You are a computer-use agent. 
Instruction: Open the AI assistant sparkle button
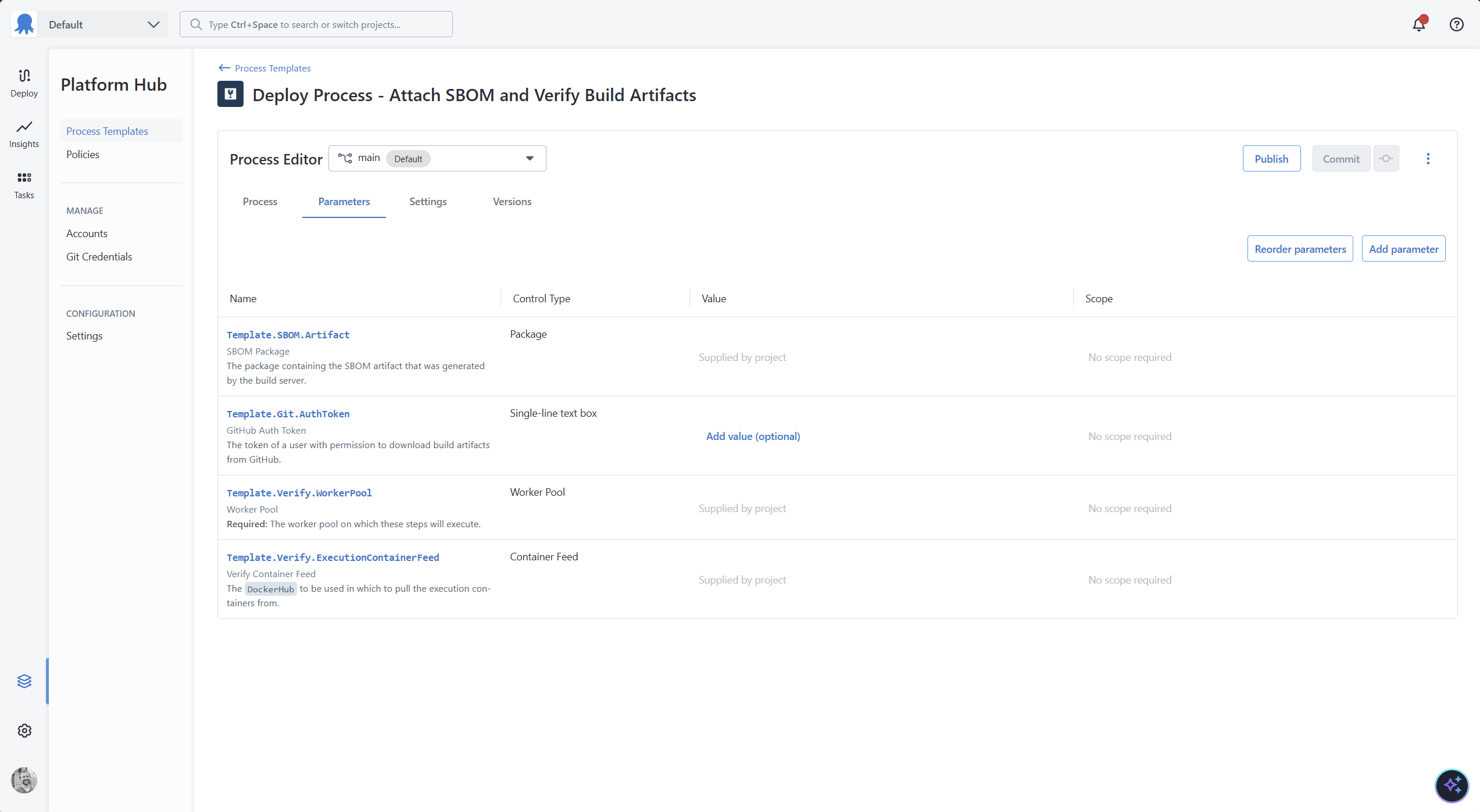point(1452,786)
